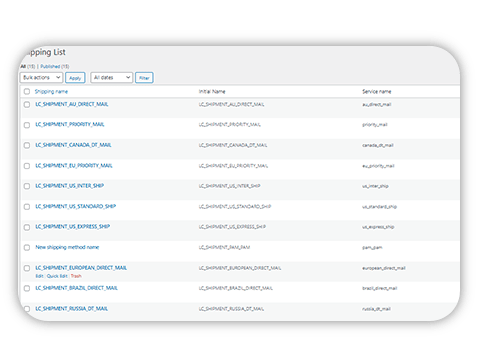Tick checkbox for LC_SHIPMENT_EU_PRIORITY_MAIL row
480x362 pixels.
[x=27, y=166]
